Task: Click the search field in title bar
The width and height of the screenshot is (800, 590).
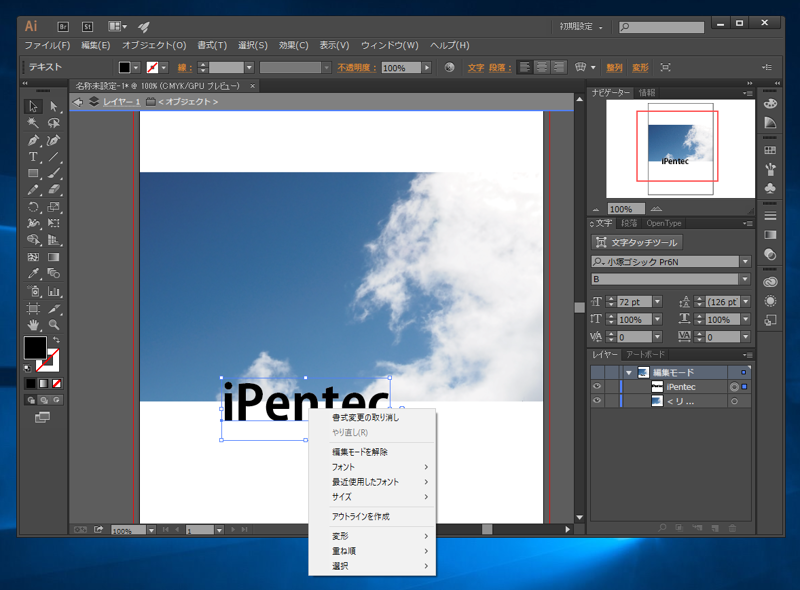Action: coord(661,27)
